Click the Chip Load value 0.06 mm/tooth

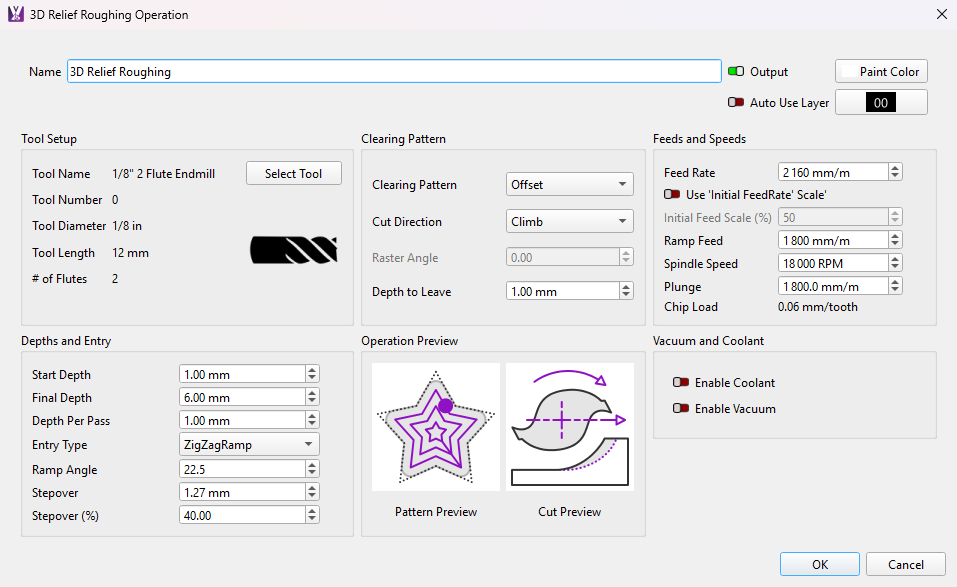[x=817, y=307]
